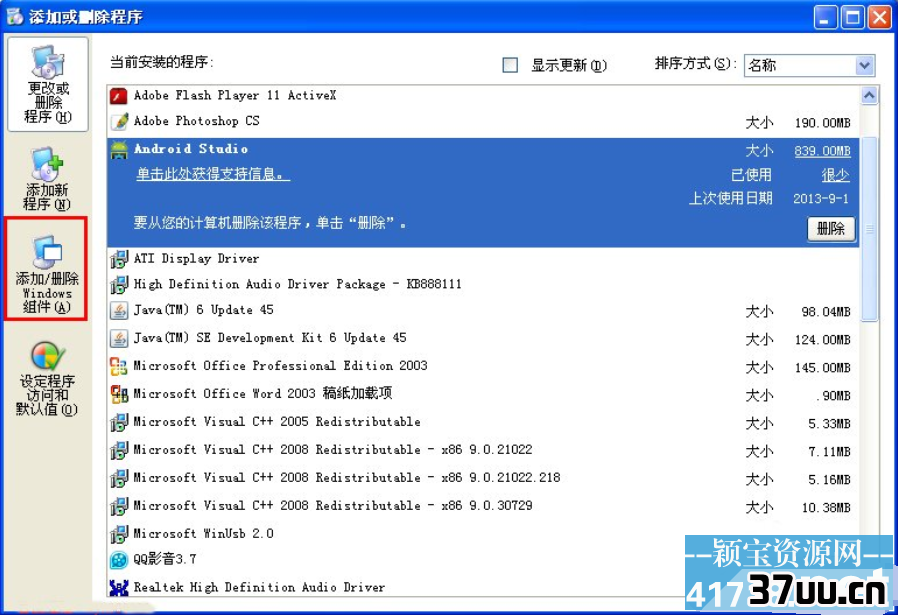Click the program list scrollbar thumb
The width and height of the screenshot is (898, 615).
869,229
